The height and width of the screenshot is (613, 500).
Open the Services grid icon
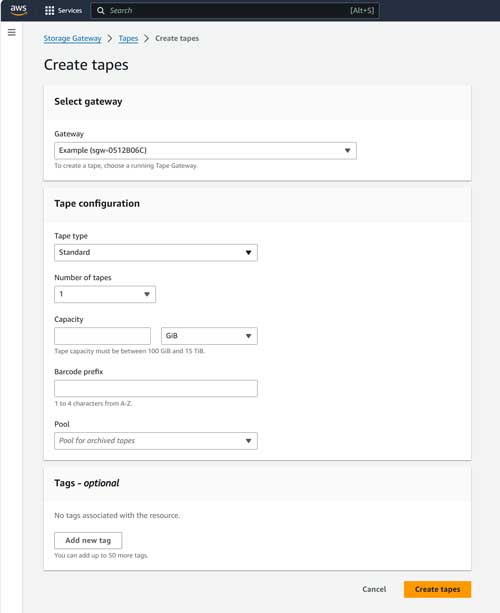coord(49,11)
